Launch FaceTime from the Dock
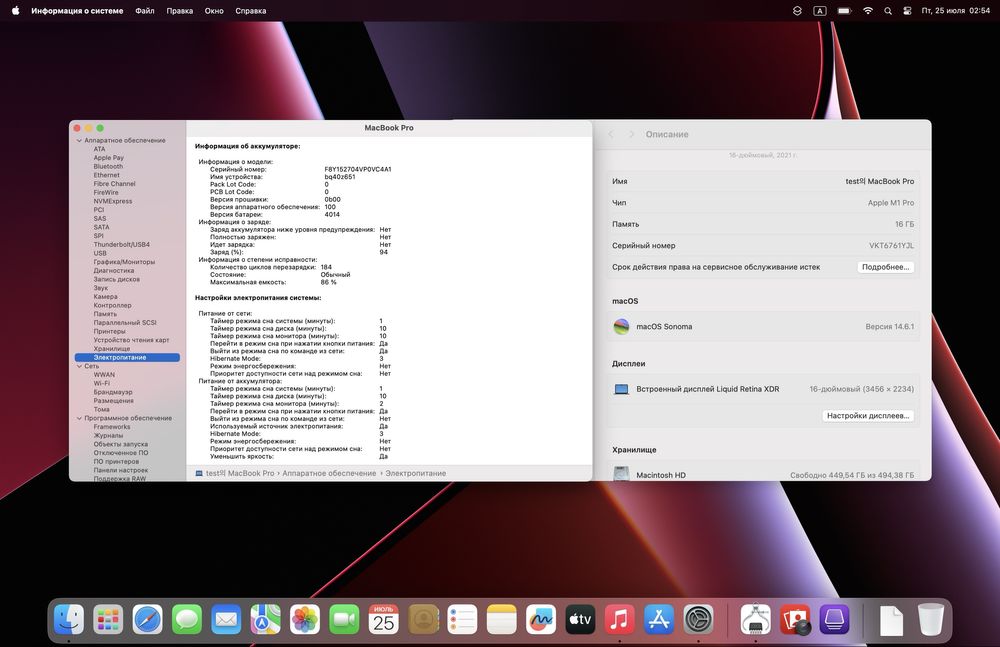 tap(344, 619)
